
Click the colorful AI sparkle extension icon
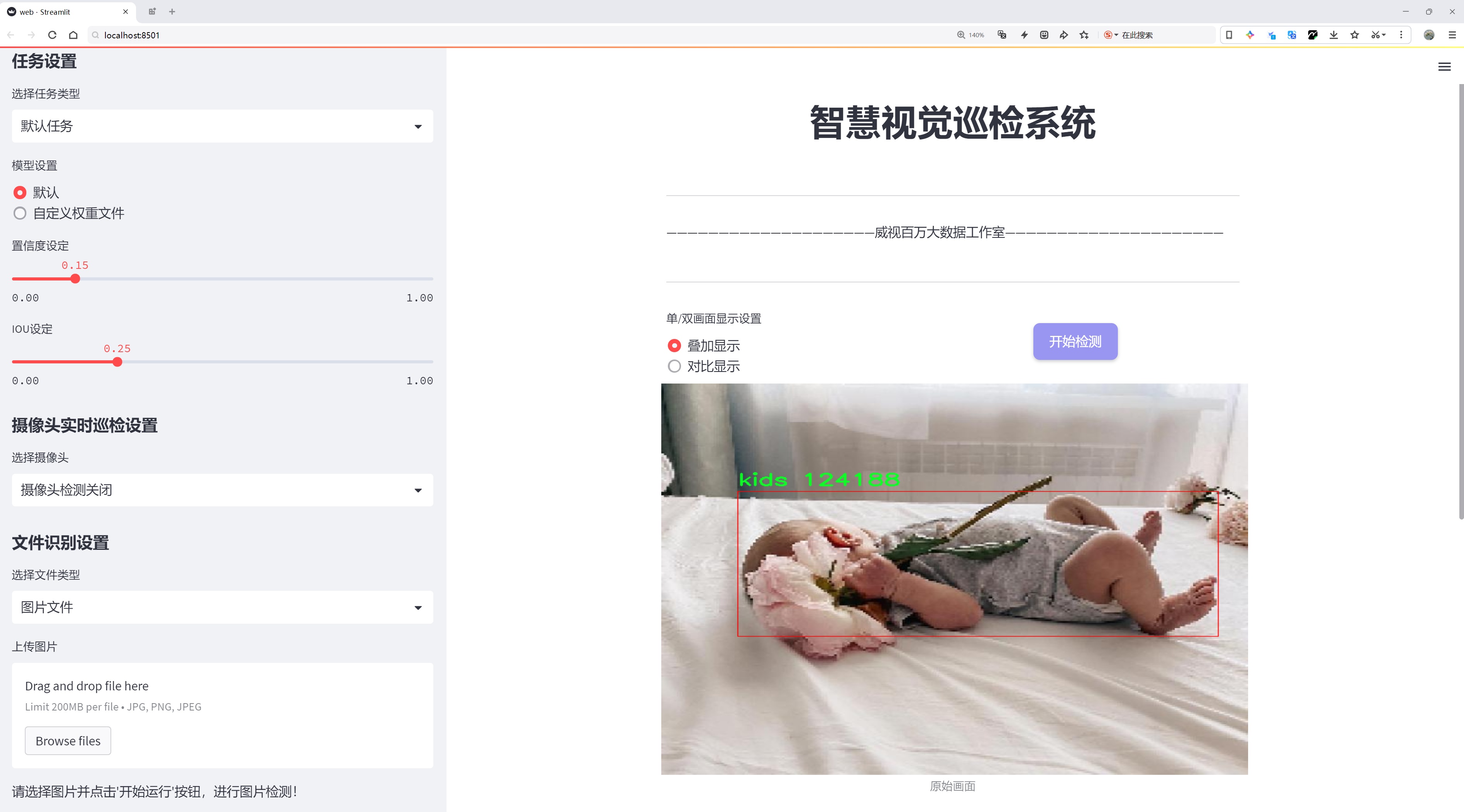coord(1250,35)
